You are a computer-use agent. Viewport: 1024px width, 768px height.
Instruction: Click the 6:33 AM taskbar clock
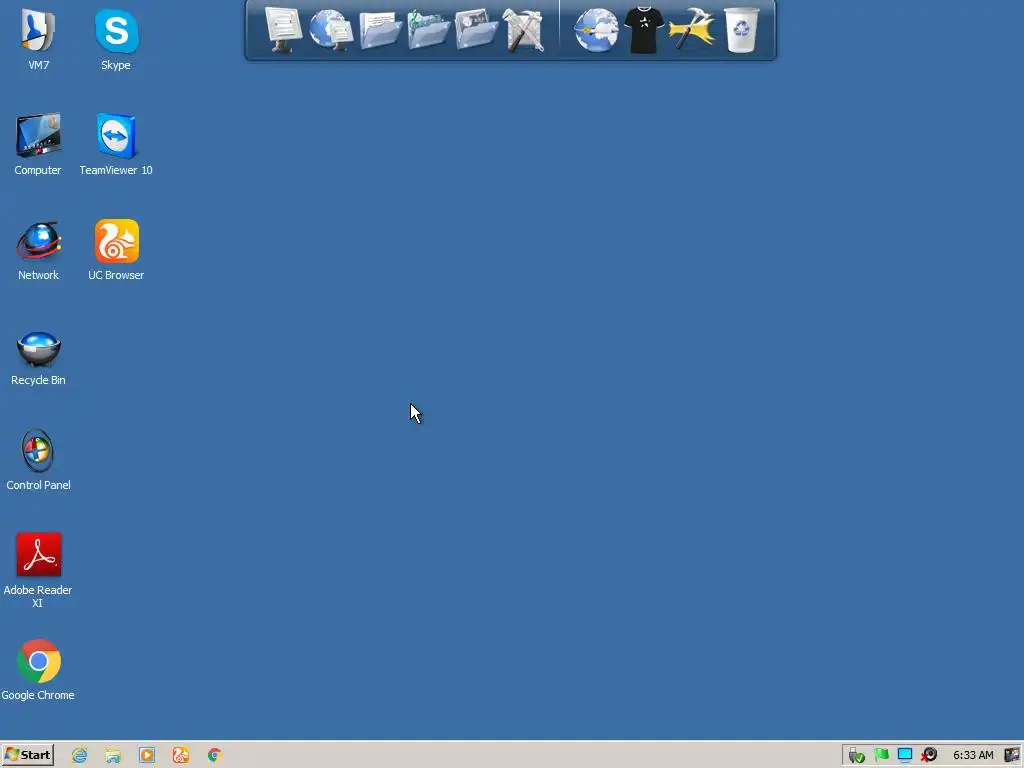[x=973, y=755]
